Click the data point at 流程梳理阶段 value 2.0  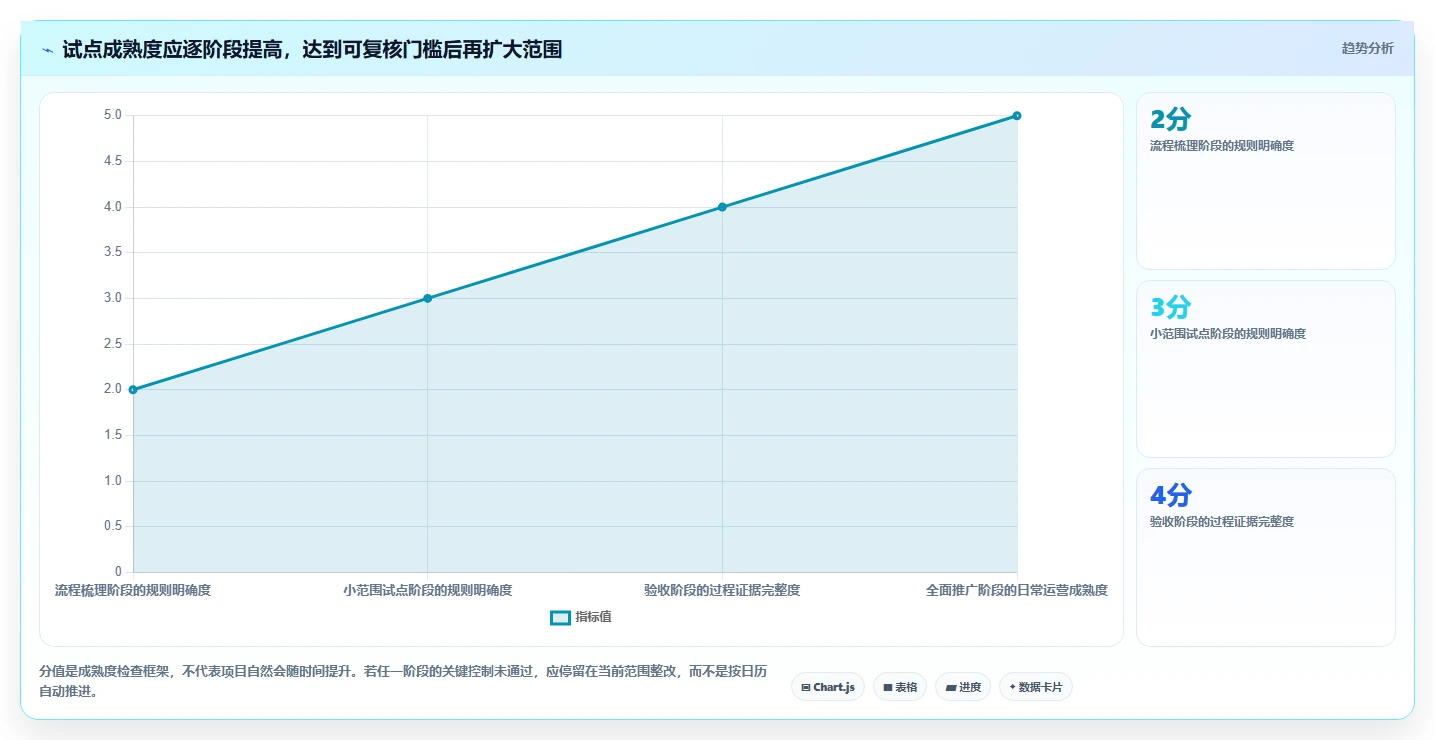point(133,389)
